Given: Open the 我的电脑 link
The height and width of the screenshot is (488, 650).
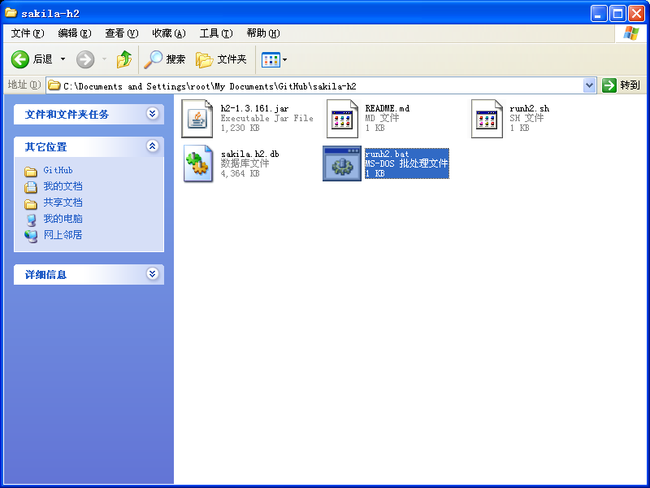Looking at the screenshot, I should click(63, 219).
